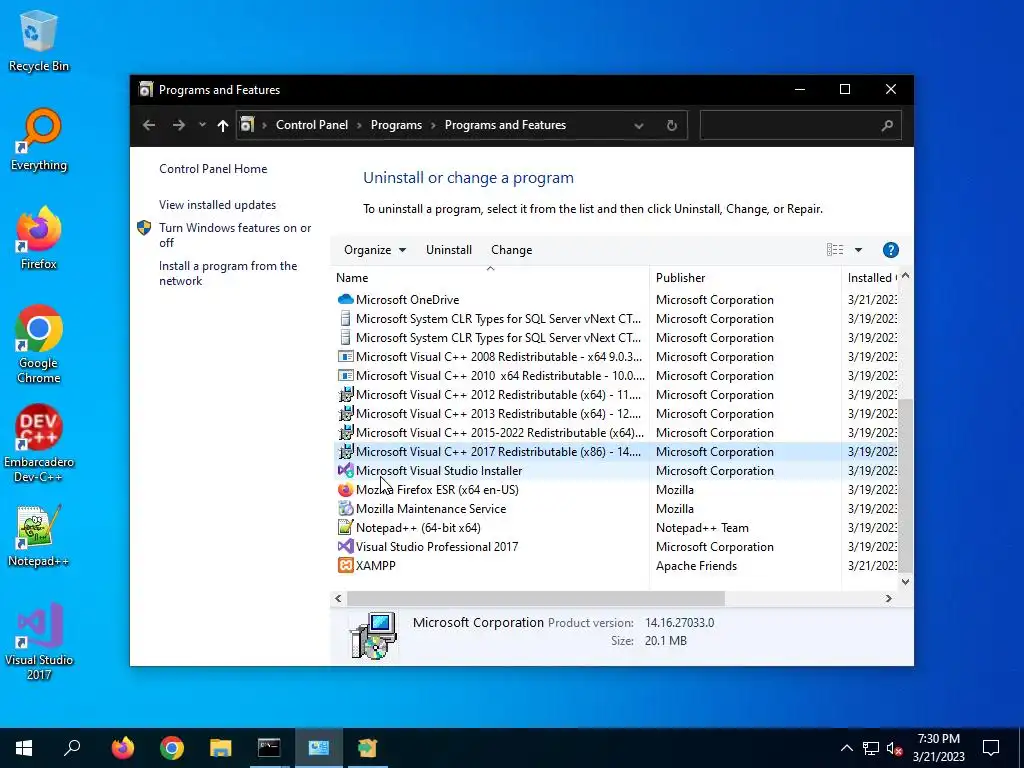Click the Control Panel breadcrumb
The height and width of the screenshot is (768, 1024).
[312, 125]
